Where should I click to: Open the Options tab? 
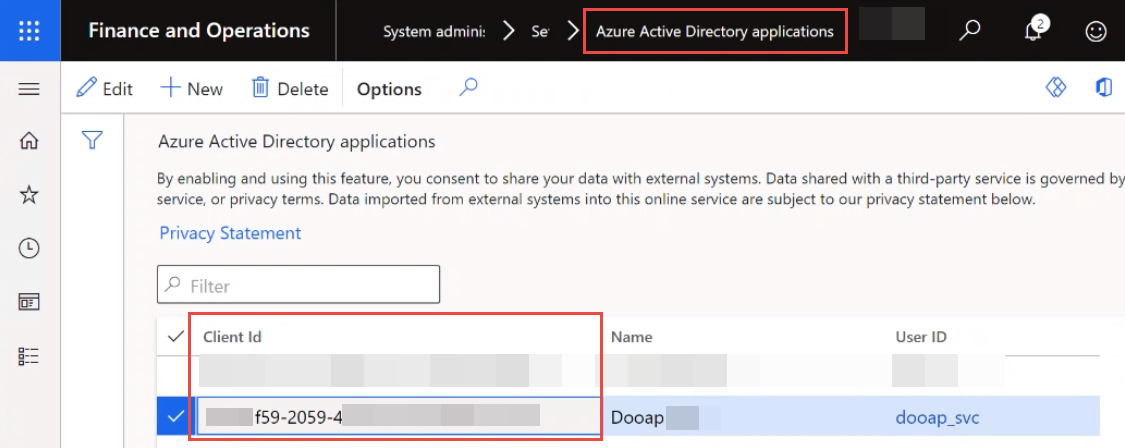390,89
